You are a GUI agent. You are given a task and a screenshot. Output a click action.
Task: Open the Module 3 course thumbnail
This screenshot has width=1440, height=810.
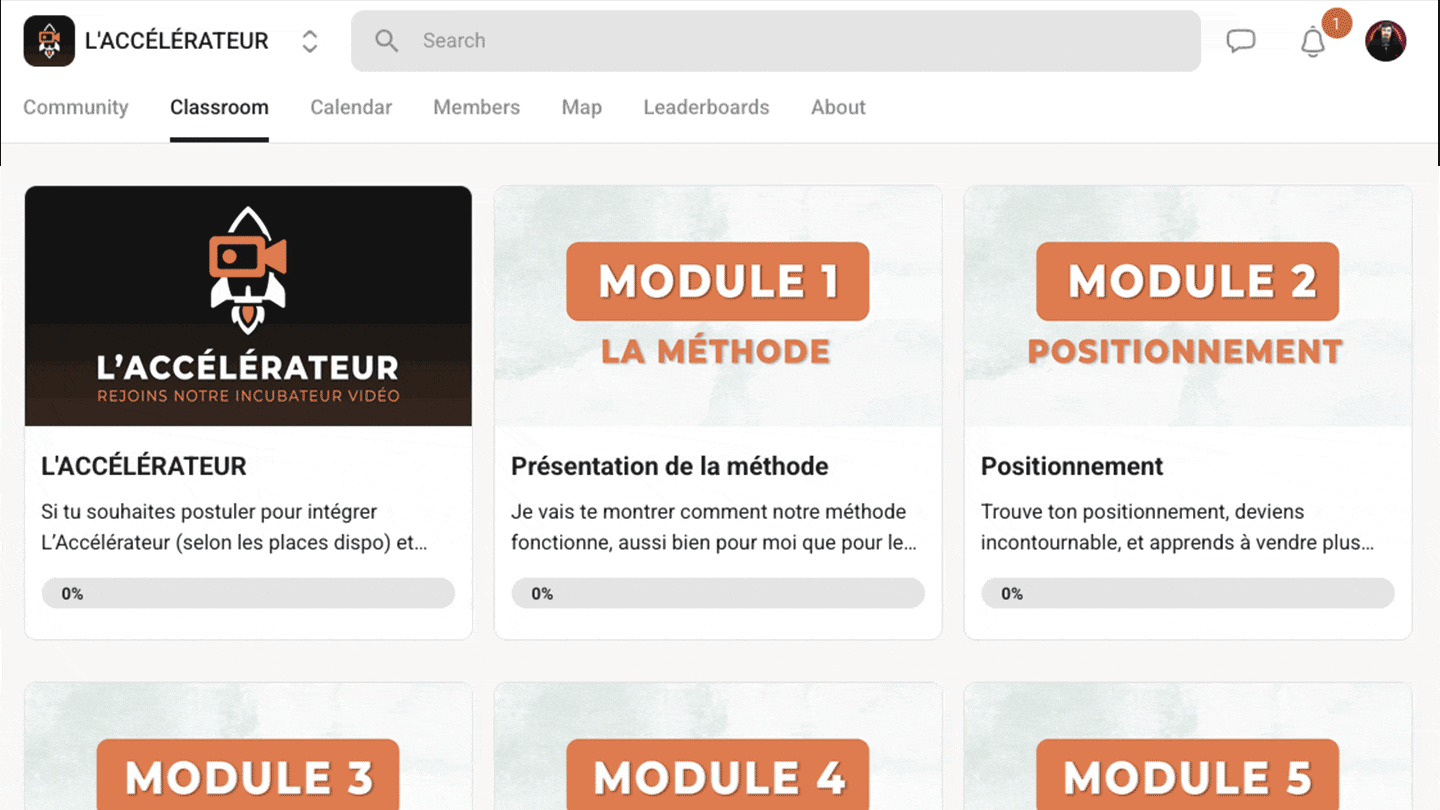tap(248, 746)
